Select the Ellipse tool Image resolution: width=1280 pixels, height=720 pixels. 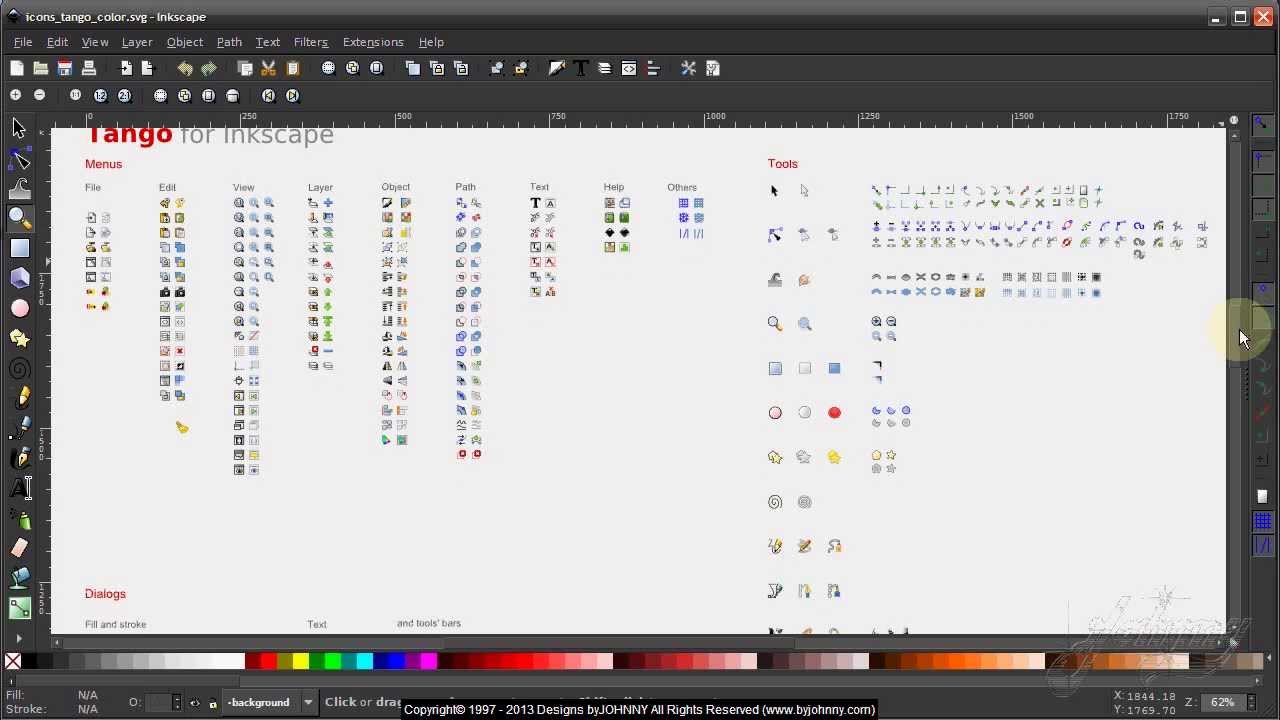[19, 308]
